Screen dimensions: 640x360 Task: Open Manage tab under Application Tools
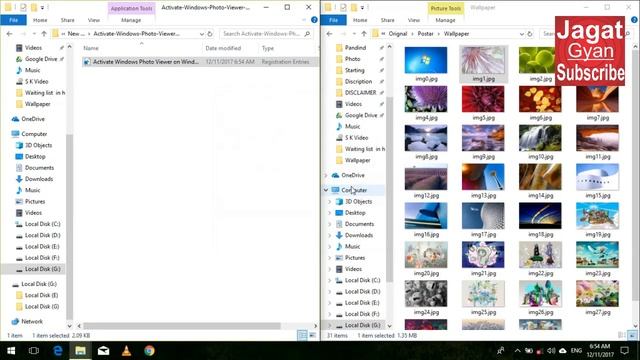(x=131, y=20)
